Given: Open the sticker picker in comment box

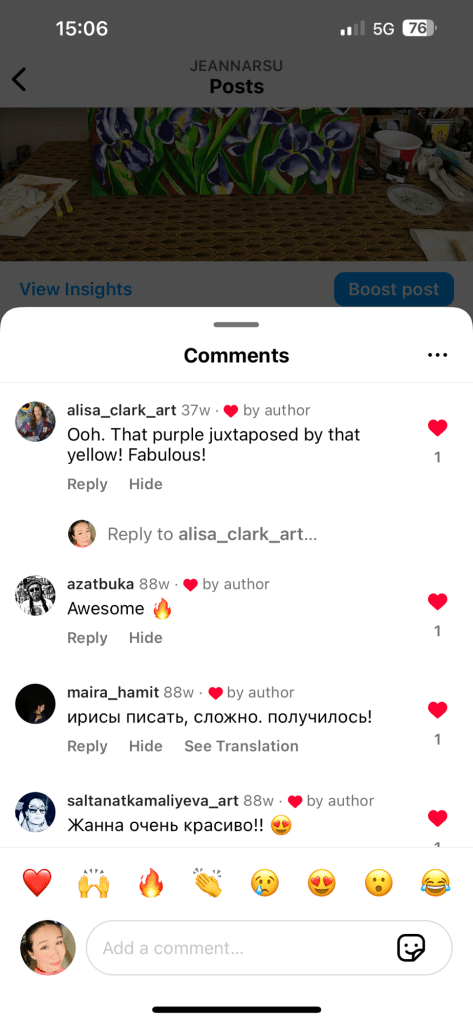Looking at the screenshot, I should click(411, 947).
